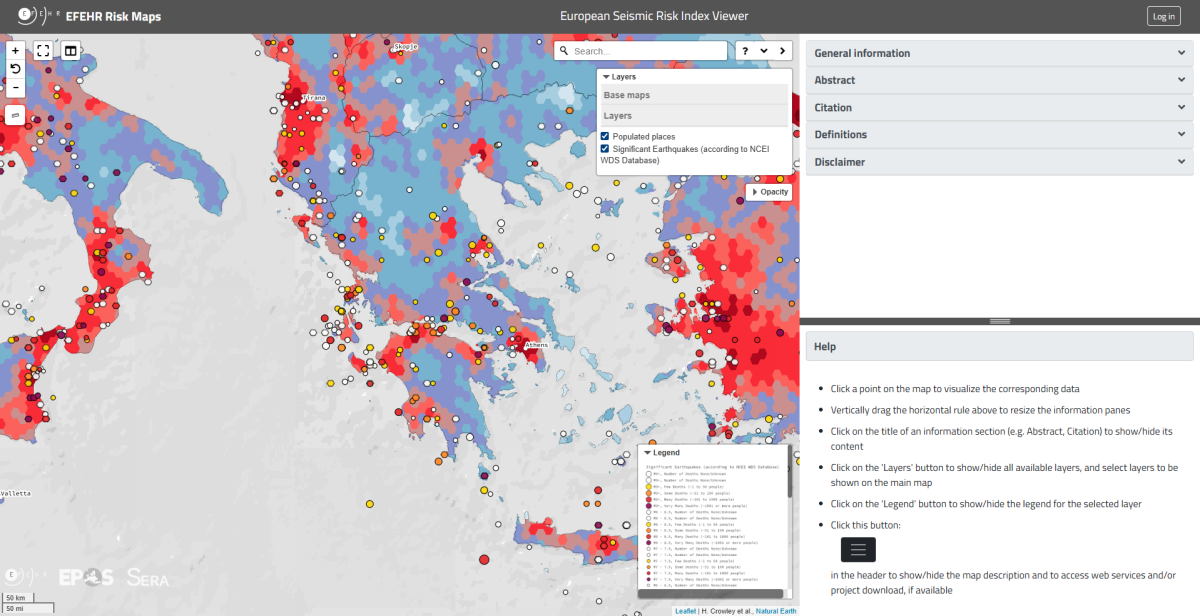This screenshot has height=616, width=1200.
Task: Open the Leaflet attribution link
Action: pyautogui.click(x=685, y=610)
